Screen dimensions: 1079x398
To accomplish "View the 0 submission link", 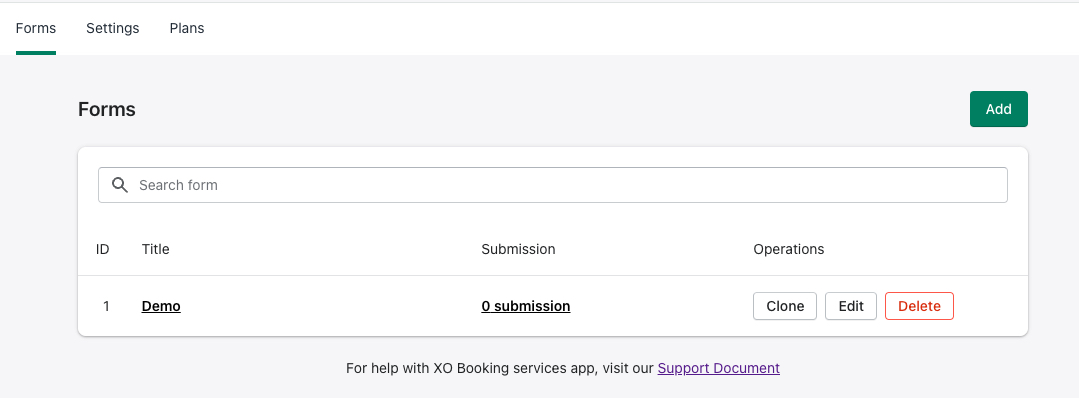I will [x=526, y=306].
